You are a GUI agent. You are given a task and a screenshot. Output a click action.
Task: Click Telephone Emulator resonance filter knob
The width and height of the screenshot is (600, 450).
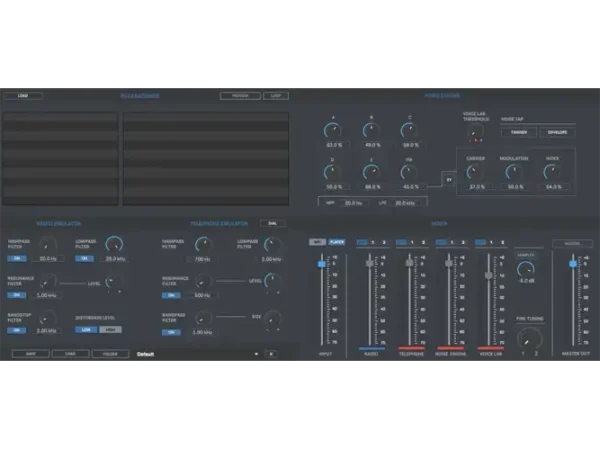tap(203, 282)
